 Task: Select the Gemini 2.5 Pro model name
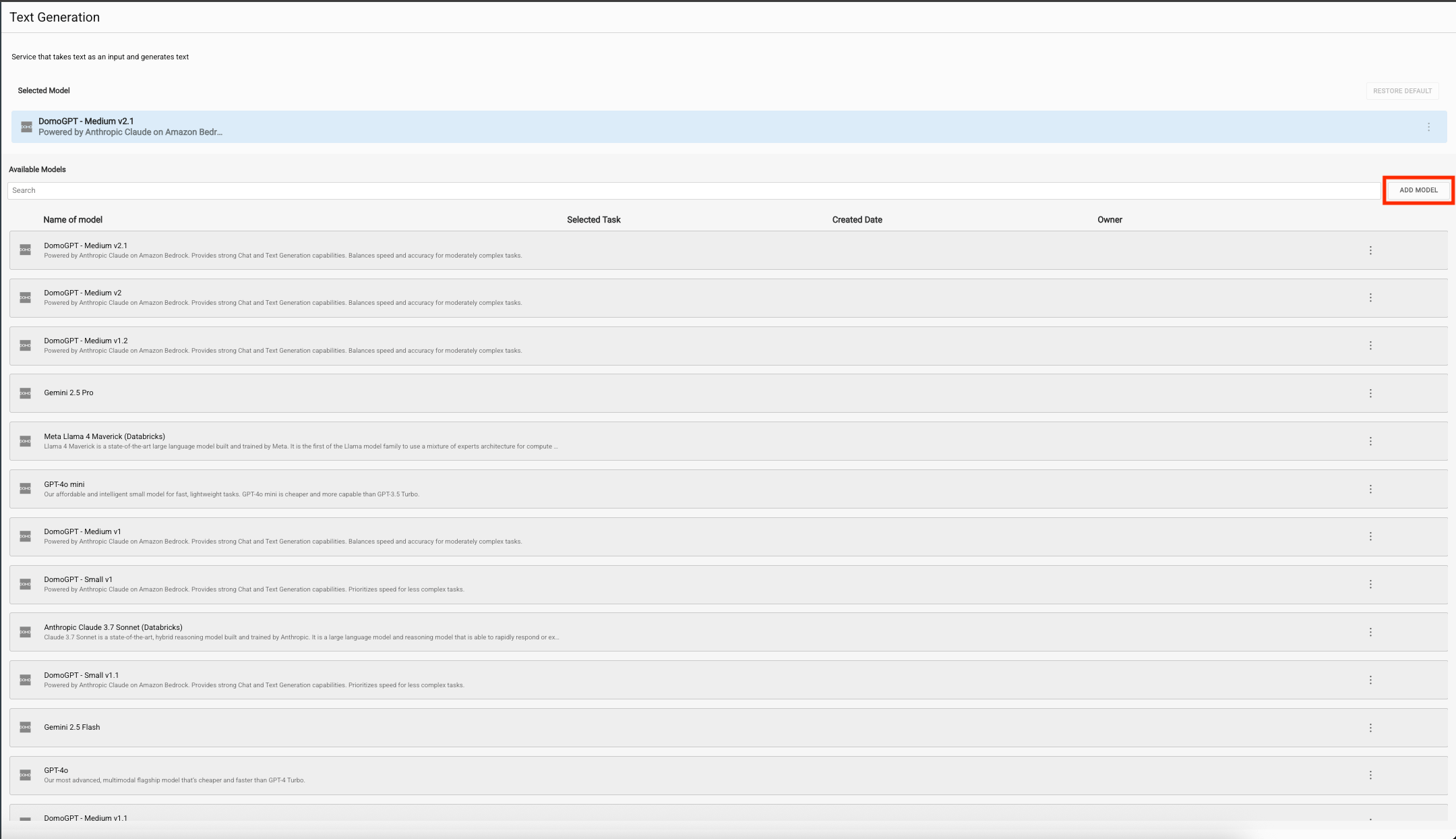tap(69, 393)
